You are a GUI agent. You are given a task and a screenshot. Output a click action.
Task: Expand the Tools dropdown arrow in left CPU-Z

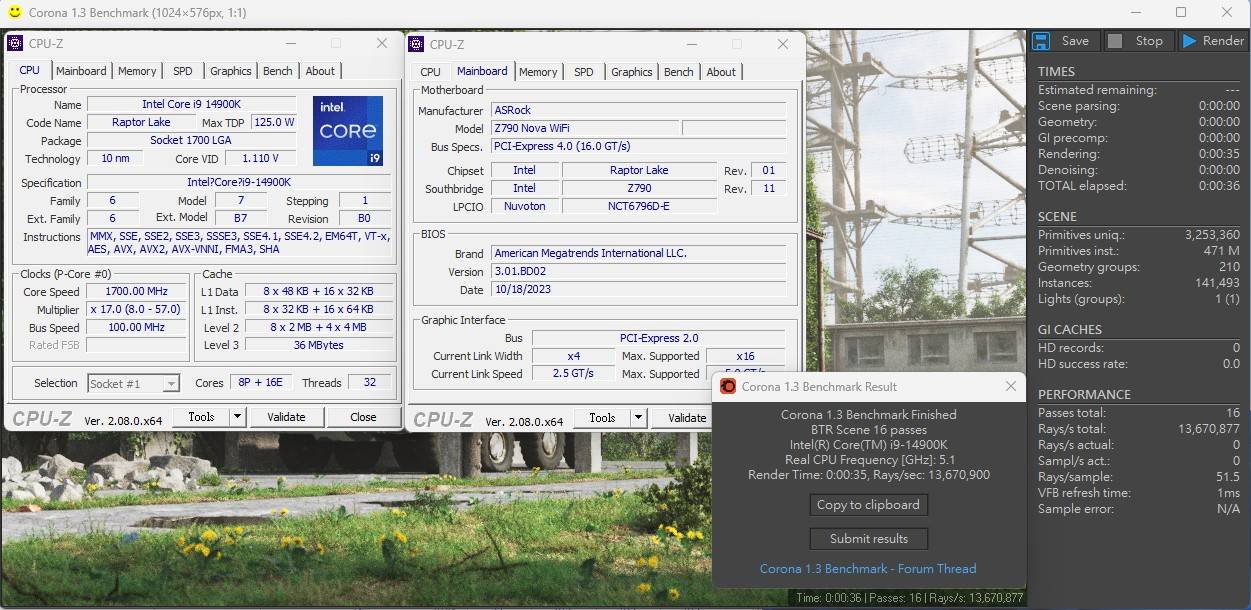(x=238, y=417)
